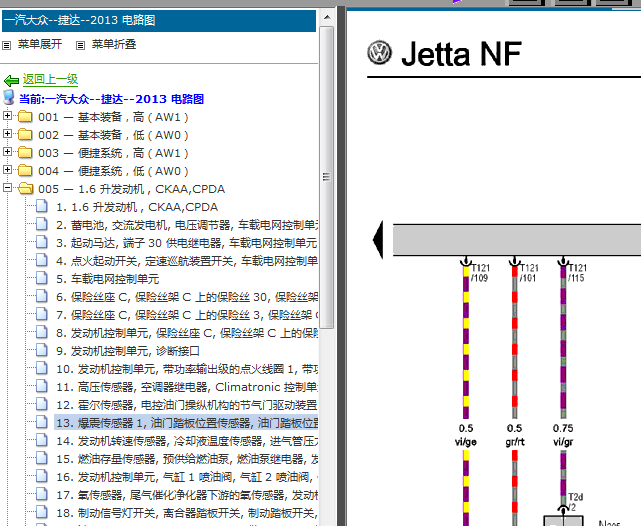Click wire label 0.75 vi/gr
This screenshot has height=526, width=641.
(563, 435)
